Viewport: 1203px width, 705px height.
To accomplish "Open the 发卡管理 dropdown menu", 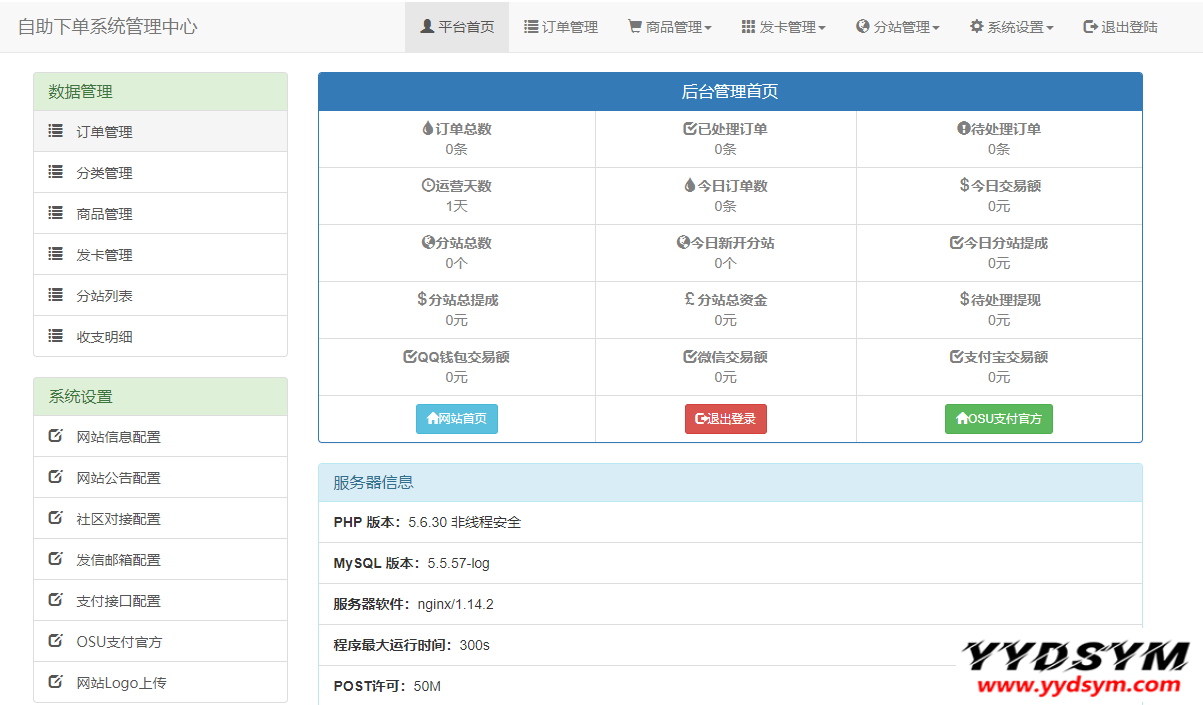I will pos(783,27).
